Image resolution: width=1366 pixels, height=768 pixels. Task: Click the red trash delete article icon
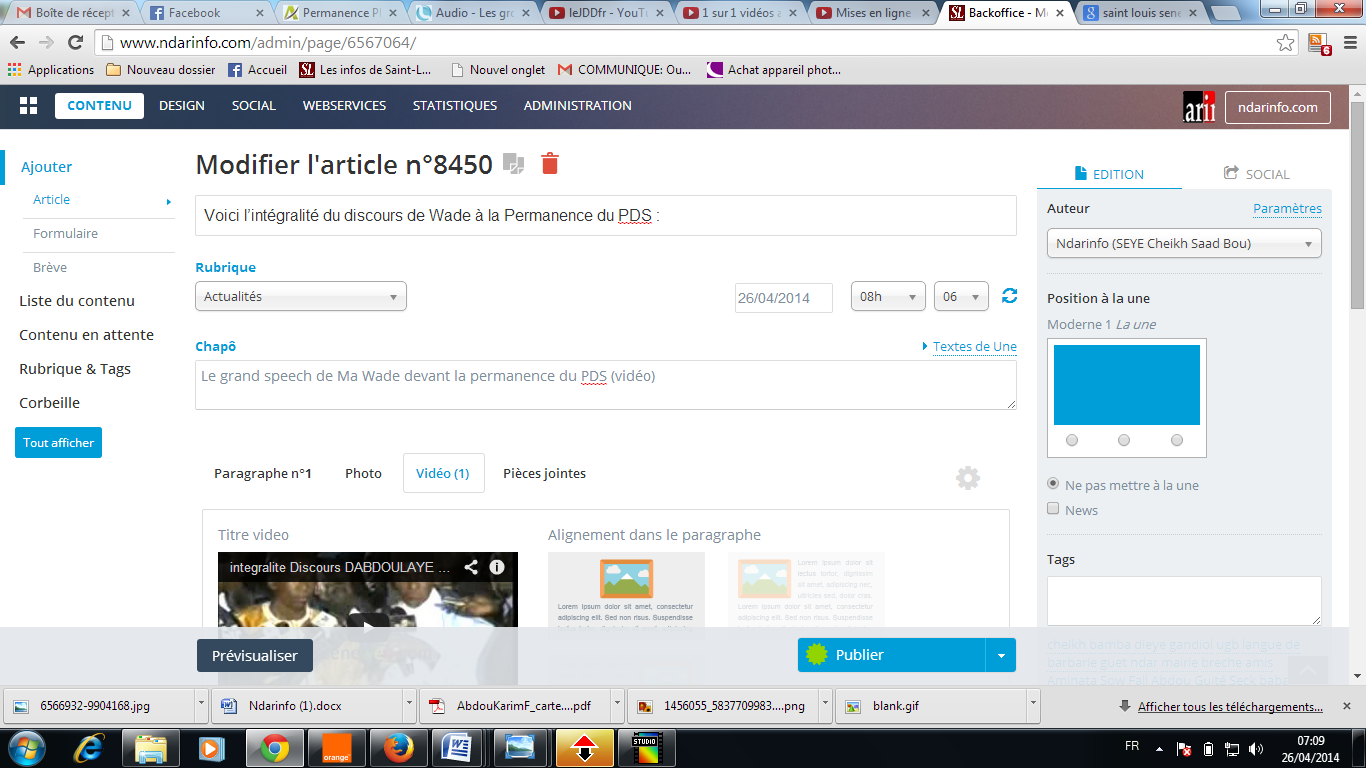coord(549,164)
